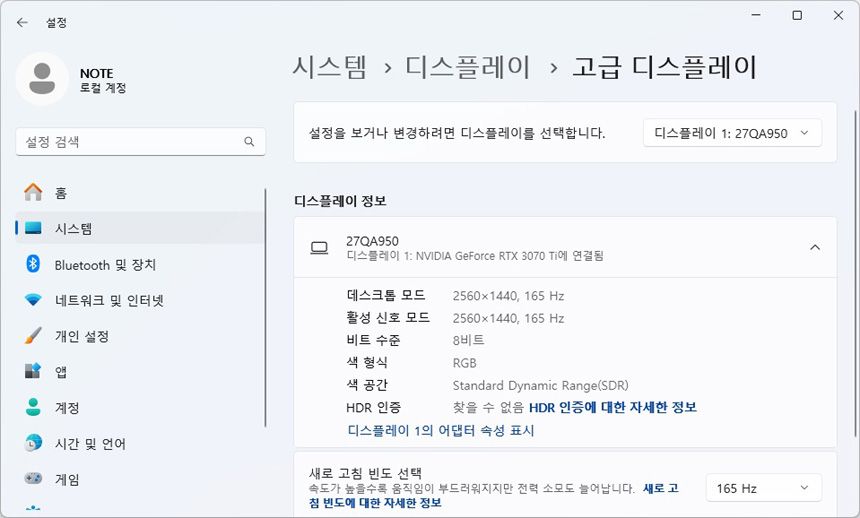This screenshot has width=860, height=518.
Task: Select Bluetooth 및 장치 in sidebar
Action: pos(105,265)
